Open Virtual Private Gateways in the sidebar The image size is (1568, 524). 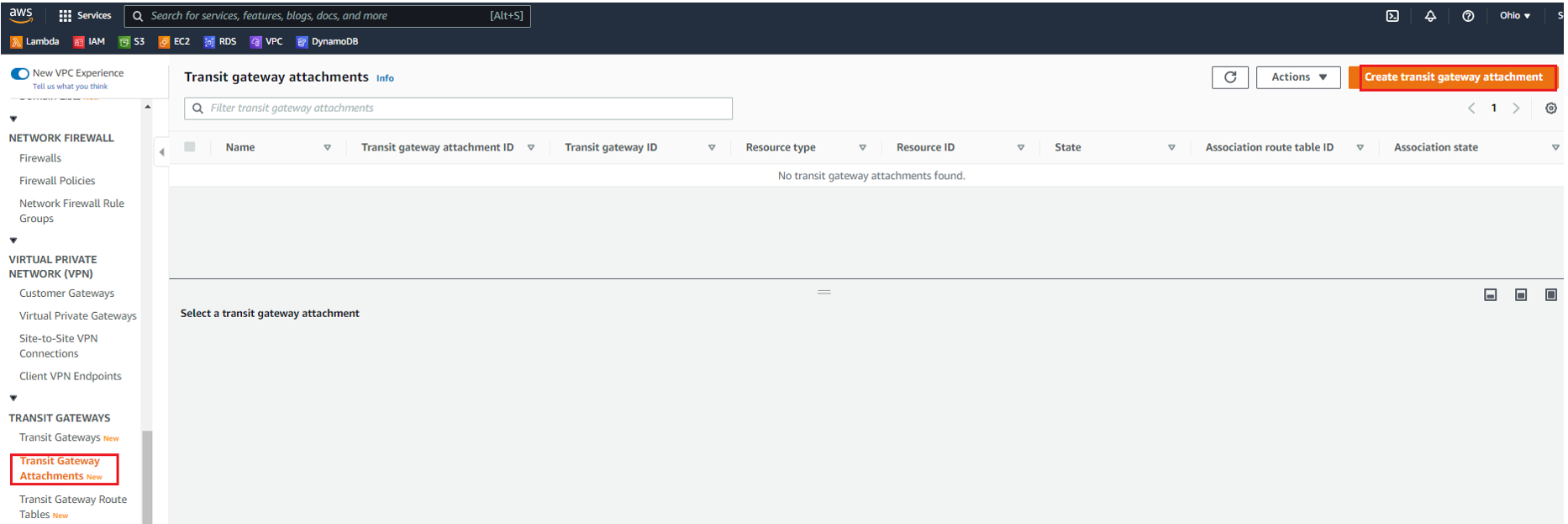77,316
